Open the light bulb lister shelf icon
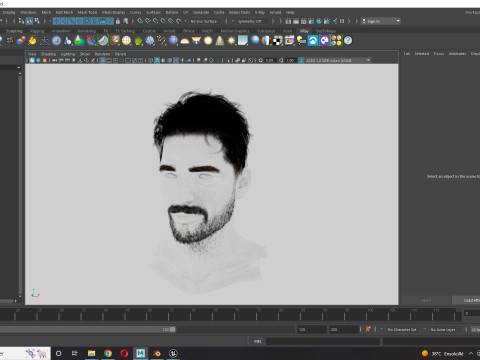This screenshot has height=360, width=480. coord(301,41)
